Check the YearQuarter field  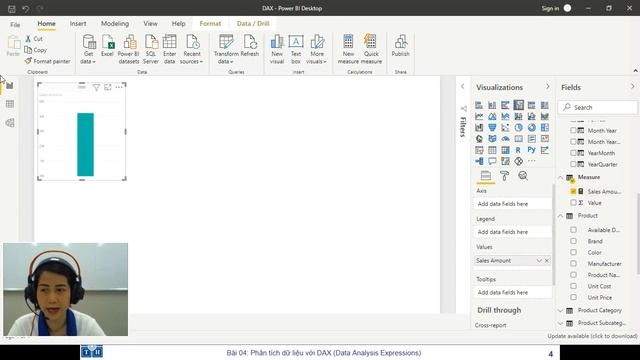coord(573,164)
